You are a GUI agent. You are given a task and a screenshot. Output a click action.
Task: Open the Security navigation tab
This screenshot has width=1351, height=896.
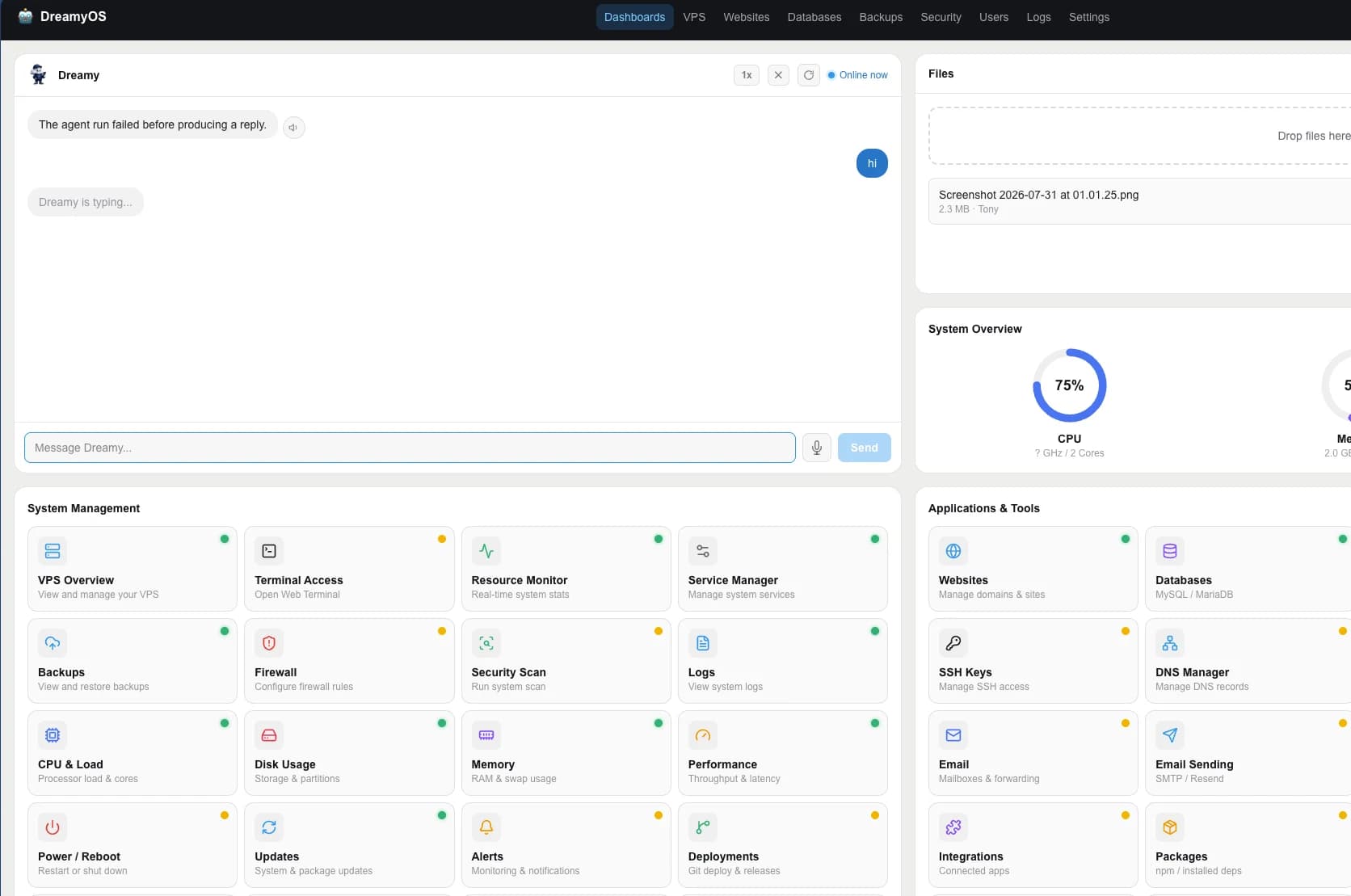click(x=941, y=17)
